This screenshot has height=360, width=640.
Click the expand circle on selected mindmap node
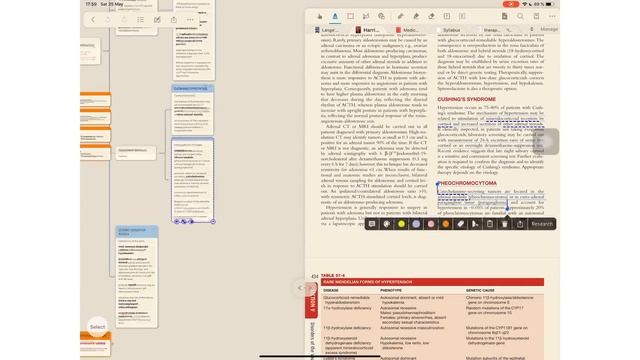click(x=213, y=222)
